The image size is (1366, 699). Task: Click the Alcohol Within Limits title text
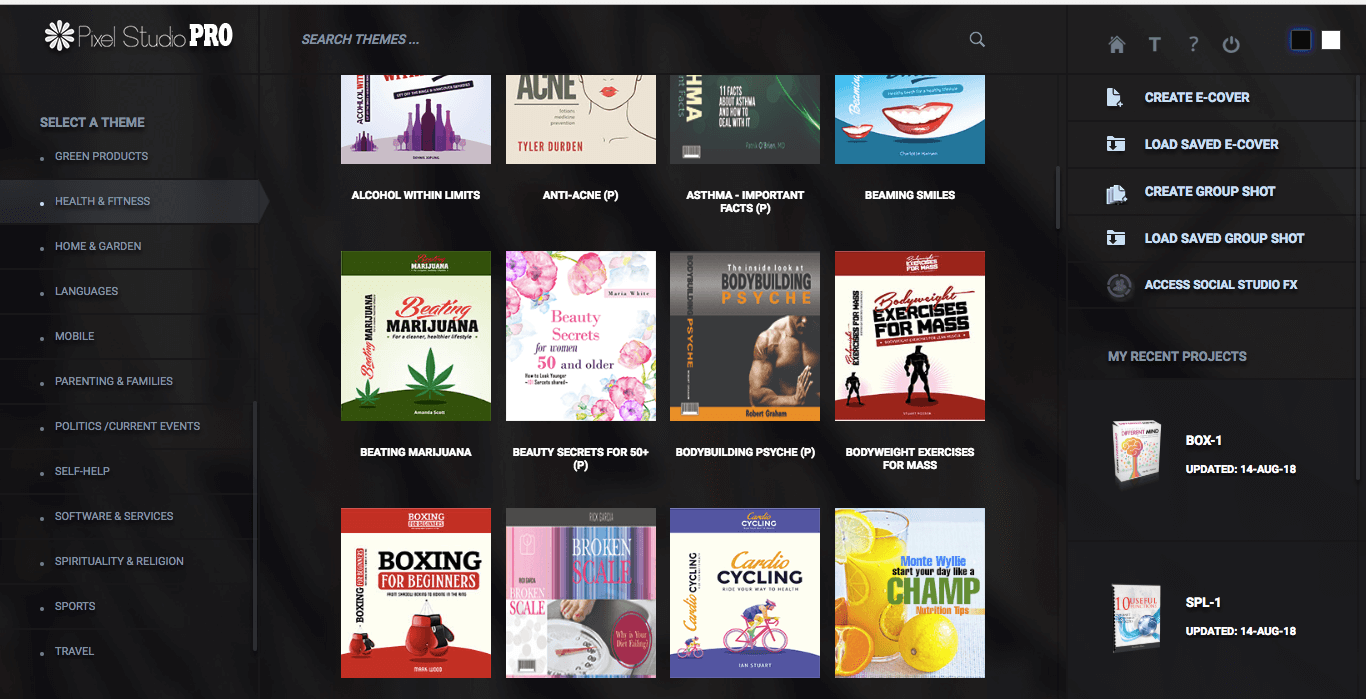[416, 195]
